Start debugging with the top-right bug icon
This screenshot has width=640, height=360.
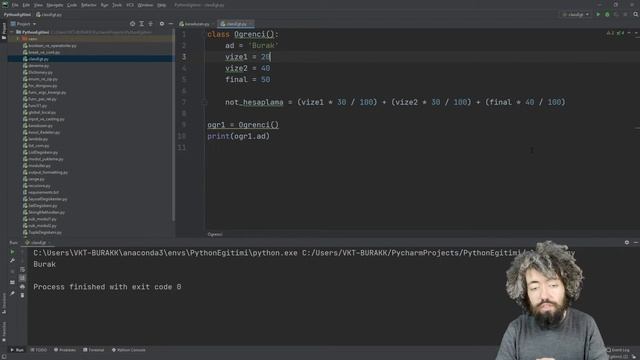607,14
